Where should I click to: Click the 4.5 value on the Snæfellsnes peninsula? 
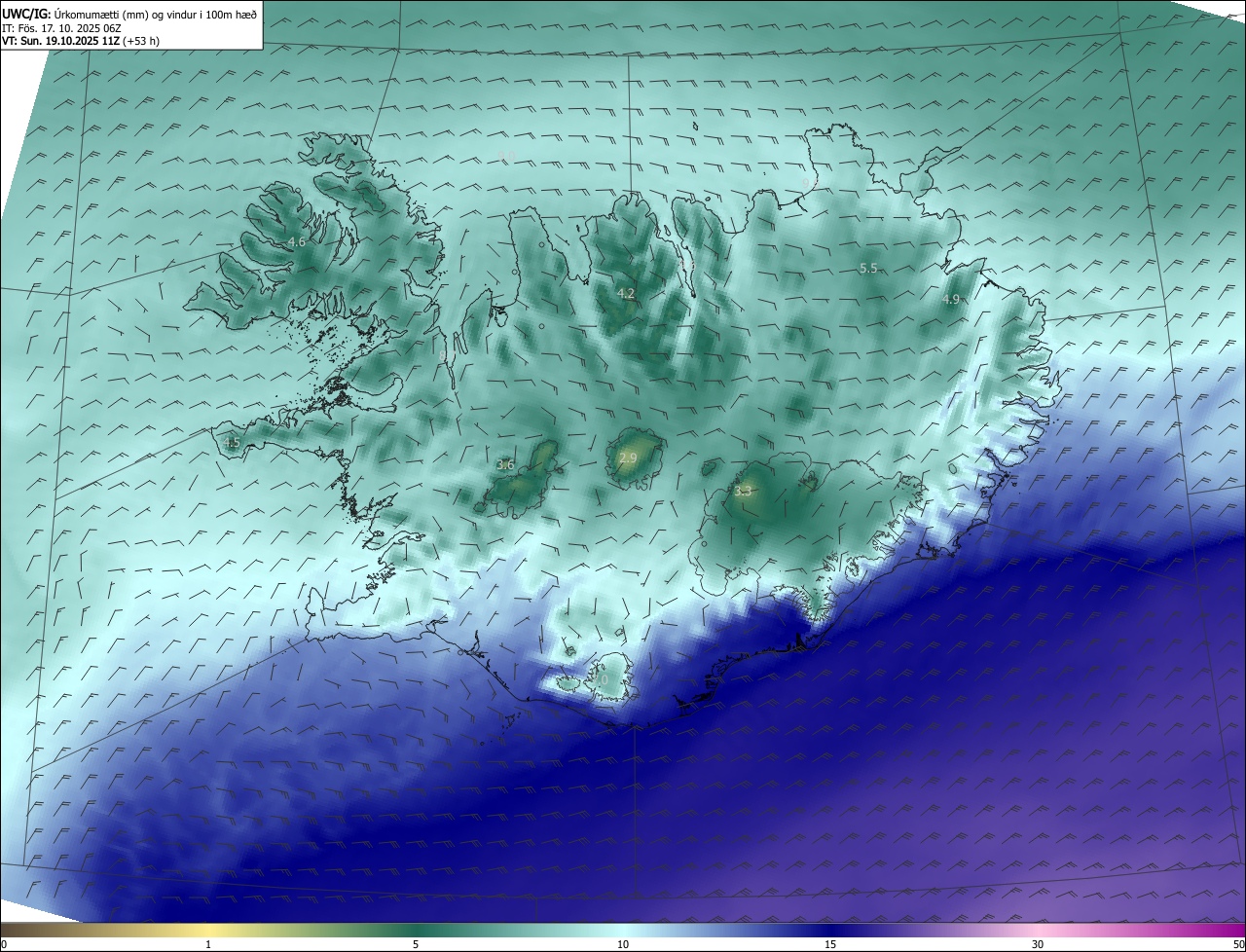click(232, 443)
